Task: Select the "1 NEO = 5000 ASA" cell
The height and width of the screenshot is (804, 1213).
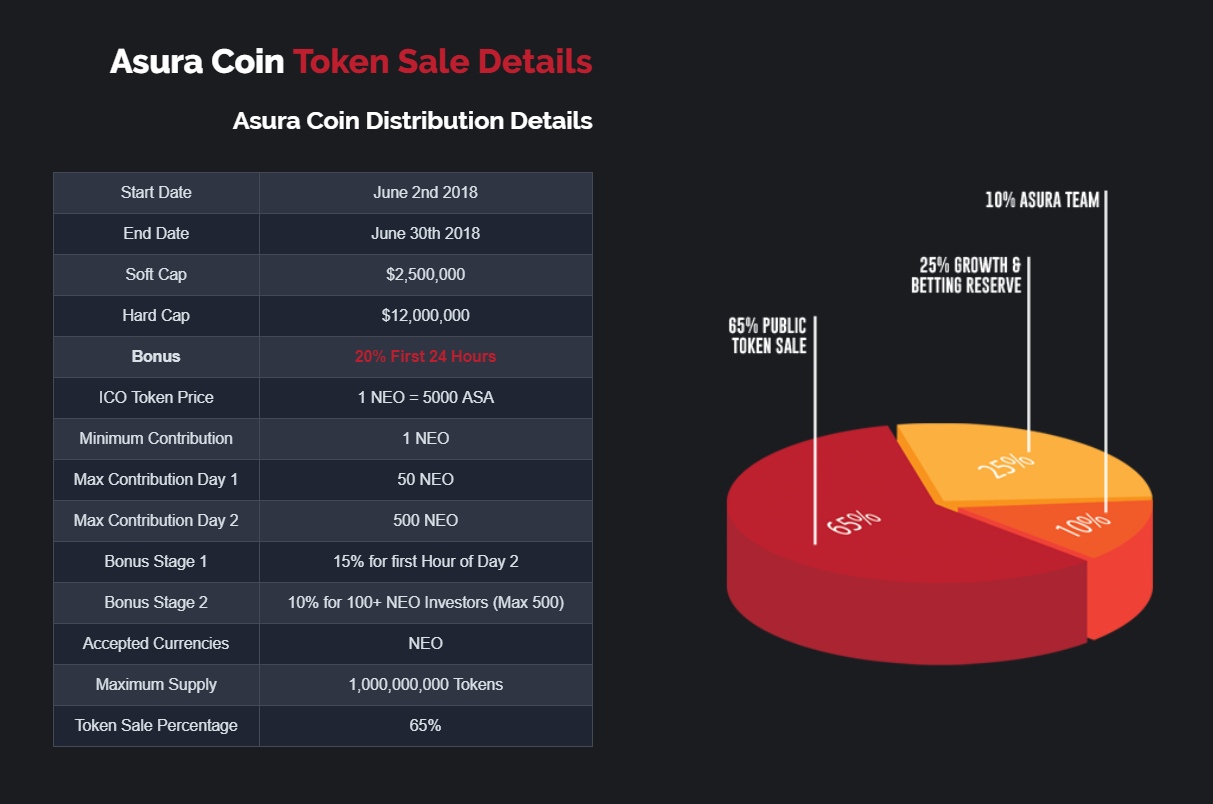Action: 425,397
